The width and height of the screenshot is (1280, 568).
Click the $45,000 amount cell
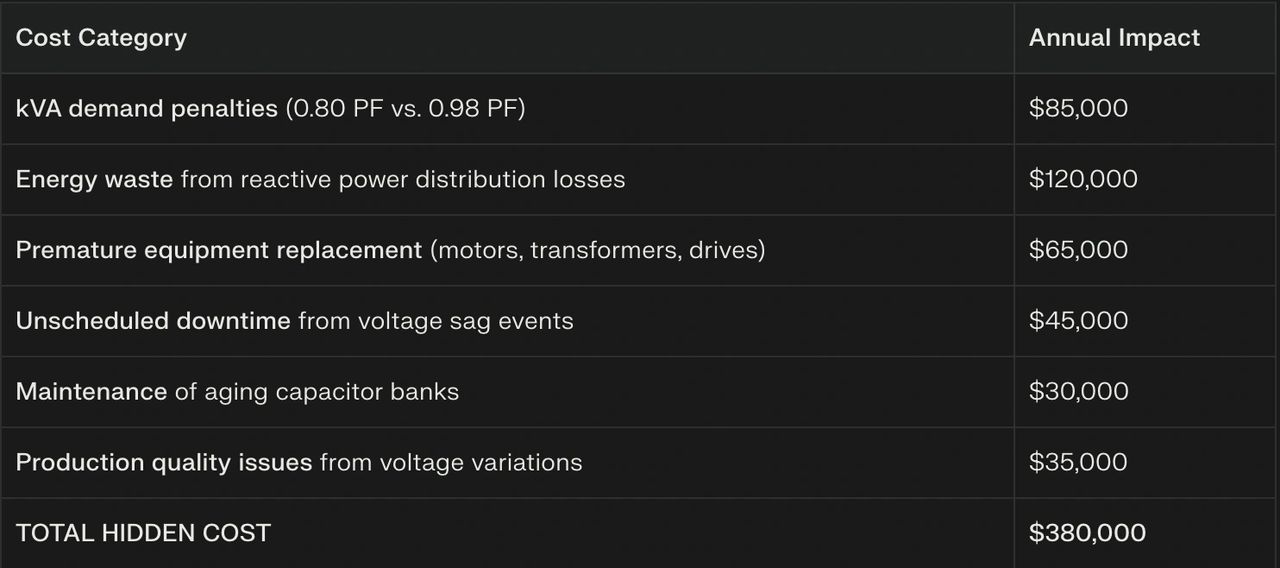1078,321
